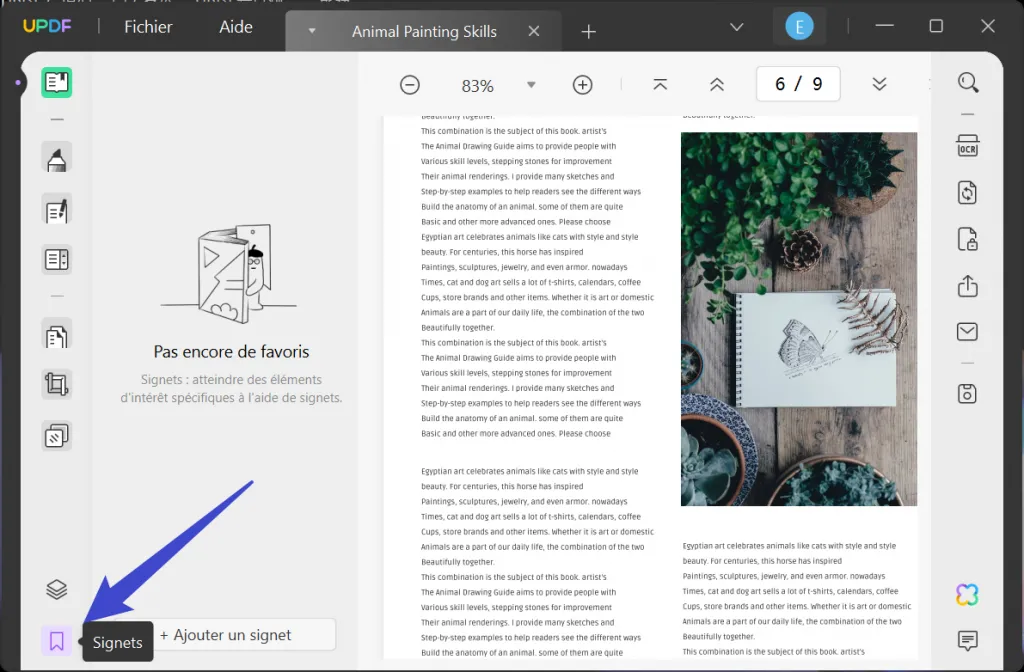Open the Share file icon
Screen dimensions: 1024x672
click(968, 285)
